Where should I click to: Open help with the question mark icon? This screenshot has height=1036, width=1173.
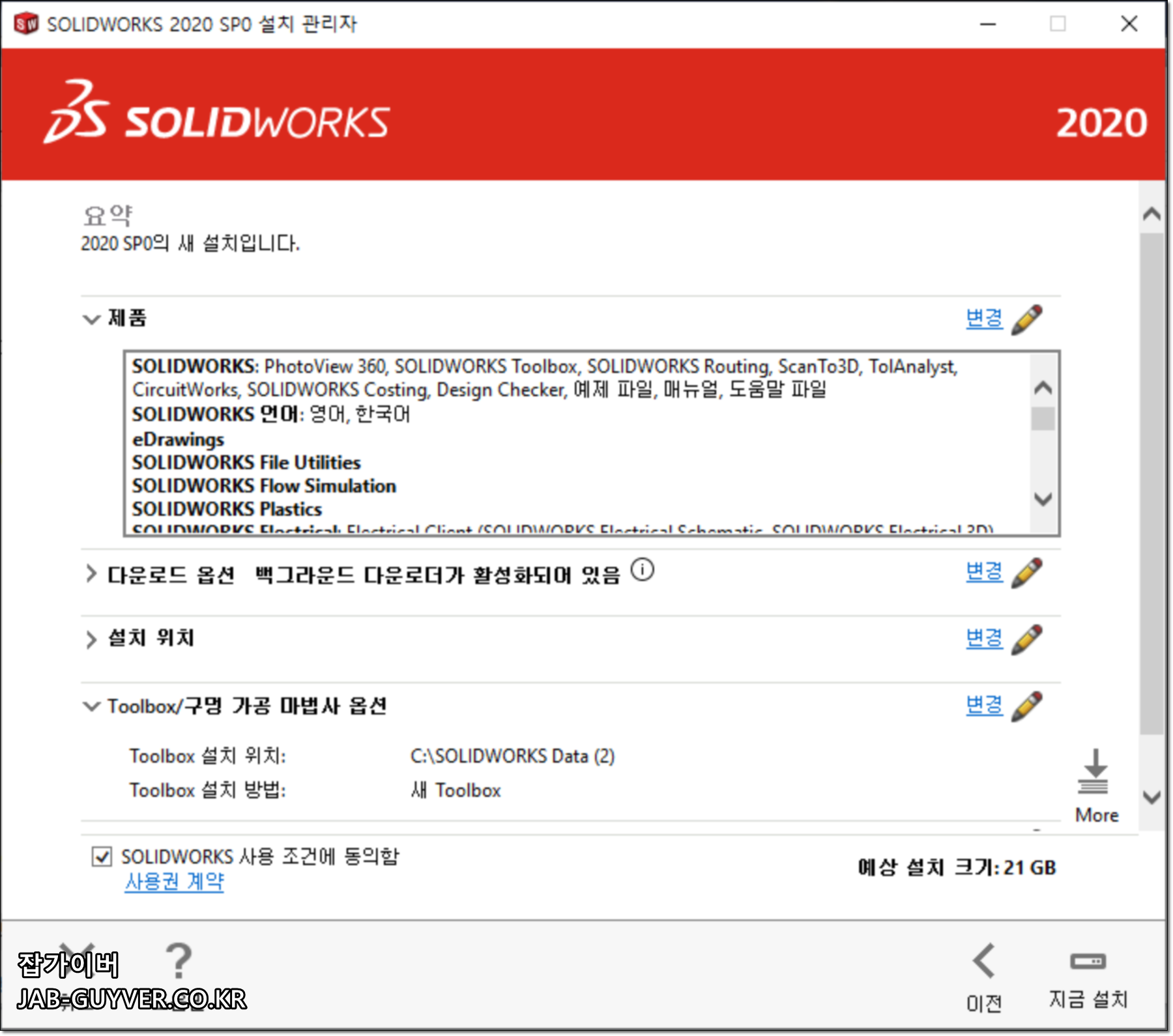179,961
